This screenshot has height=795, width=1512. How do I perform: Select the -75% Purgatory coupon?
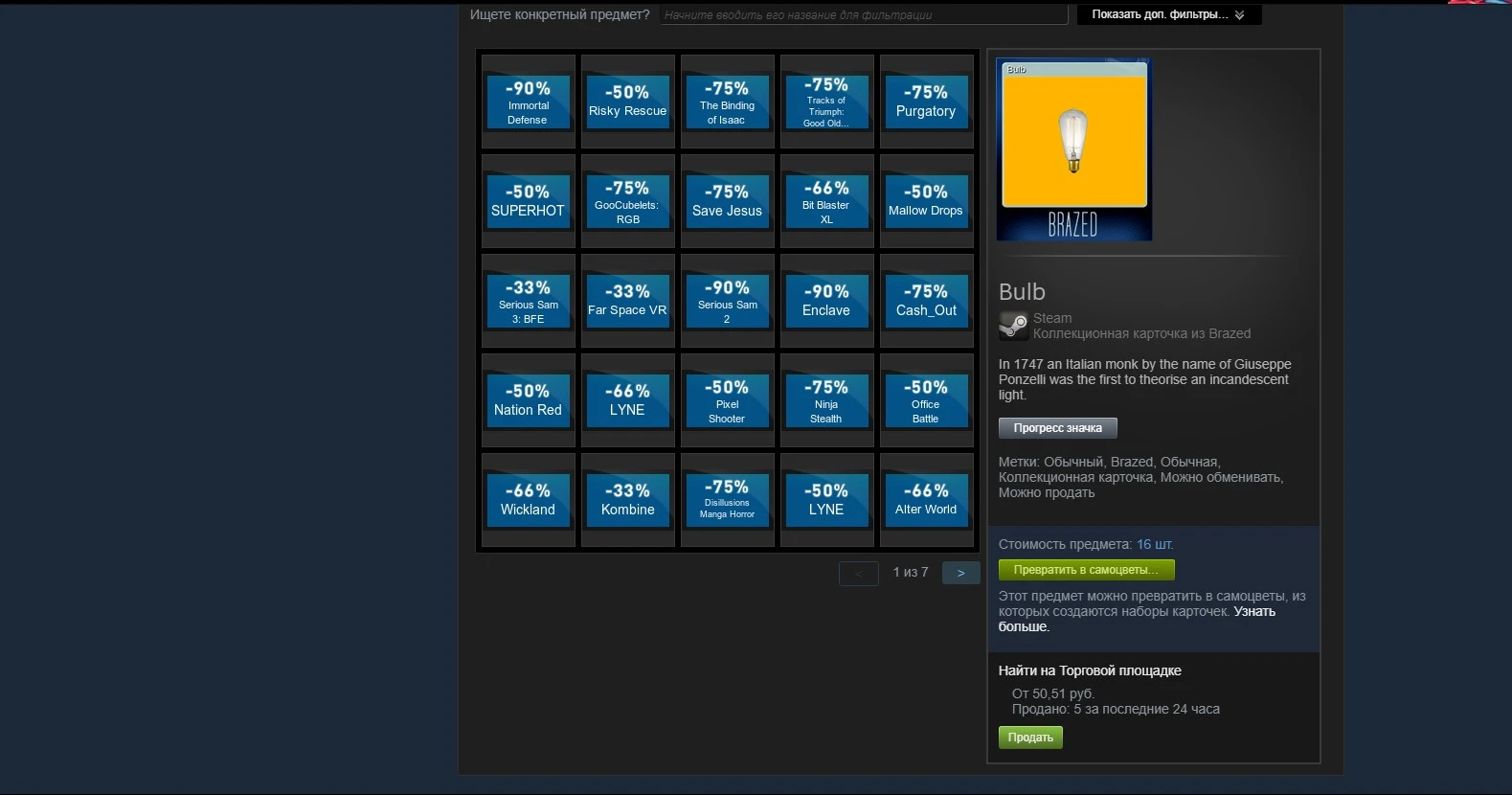[x=927, y=102]
